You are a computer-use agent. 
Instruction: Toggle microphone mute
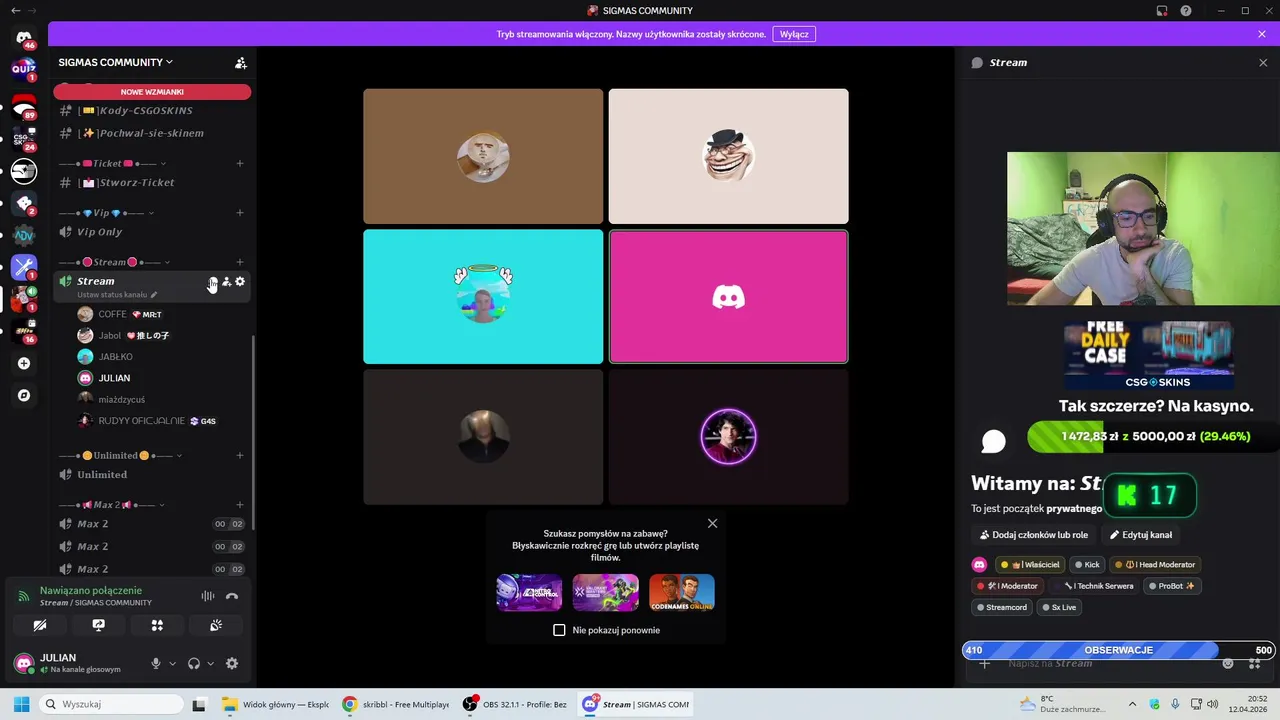155,663
